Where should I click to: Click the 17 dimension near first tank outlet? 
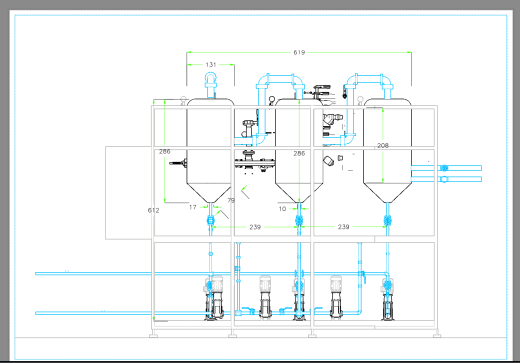pos(193,207)
